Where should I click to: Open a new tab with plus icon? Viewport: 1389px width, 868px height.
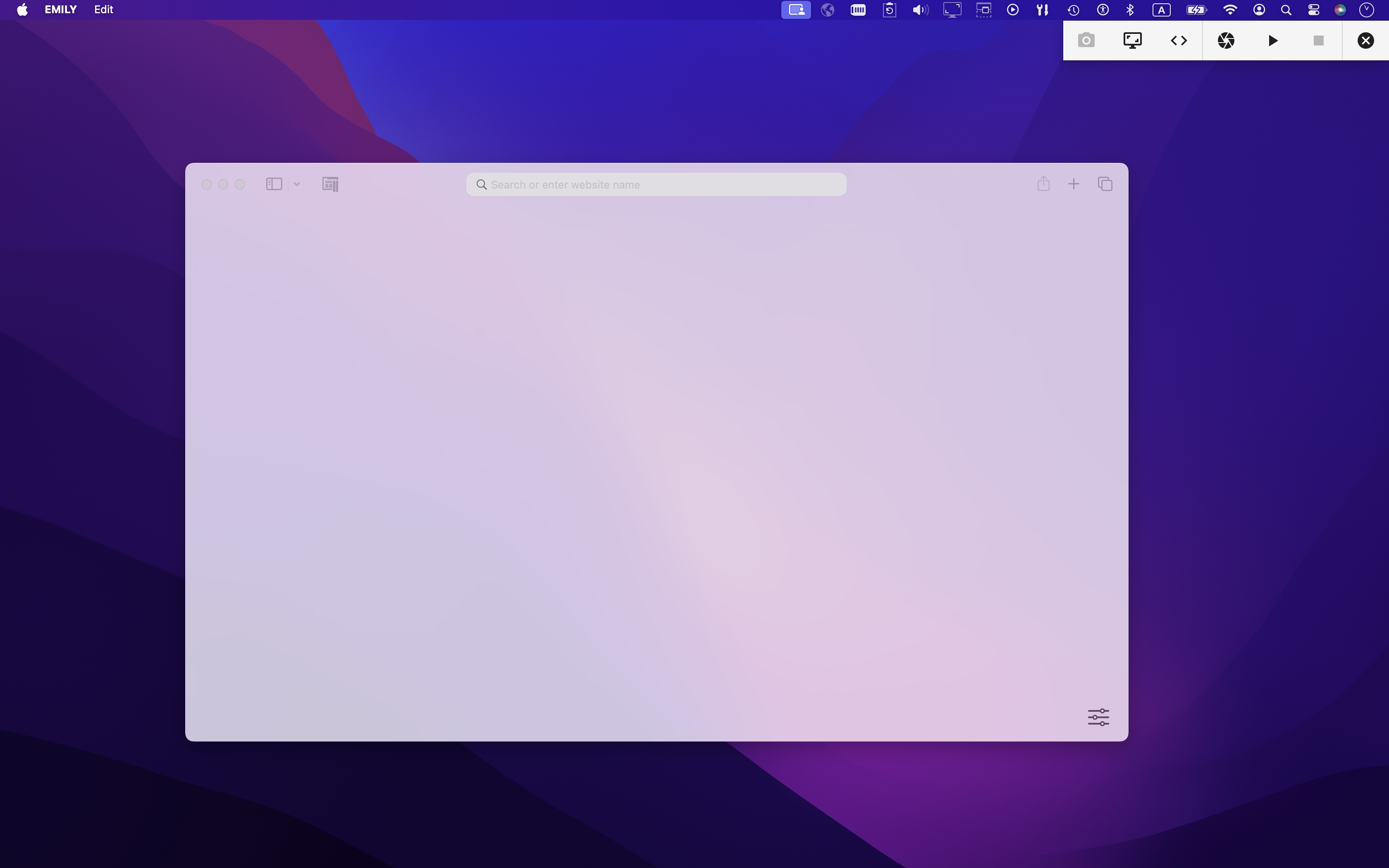[1073, 184]
